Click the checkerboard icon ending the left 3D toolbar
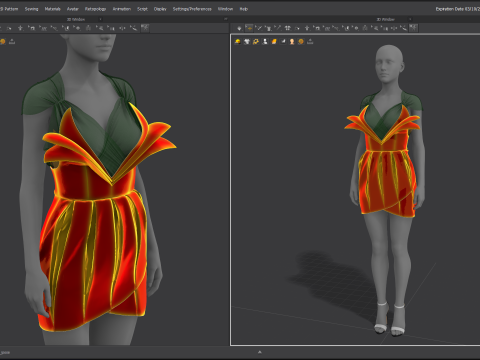The height and width of the screenshot is (360, 480). click(x=145, y=28)
